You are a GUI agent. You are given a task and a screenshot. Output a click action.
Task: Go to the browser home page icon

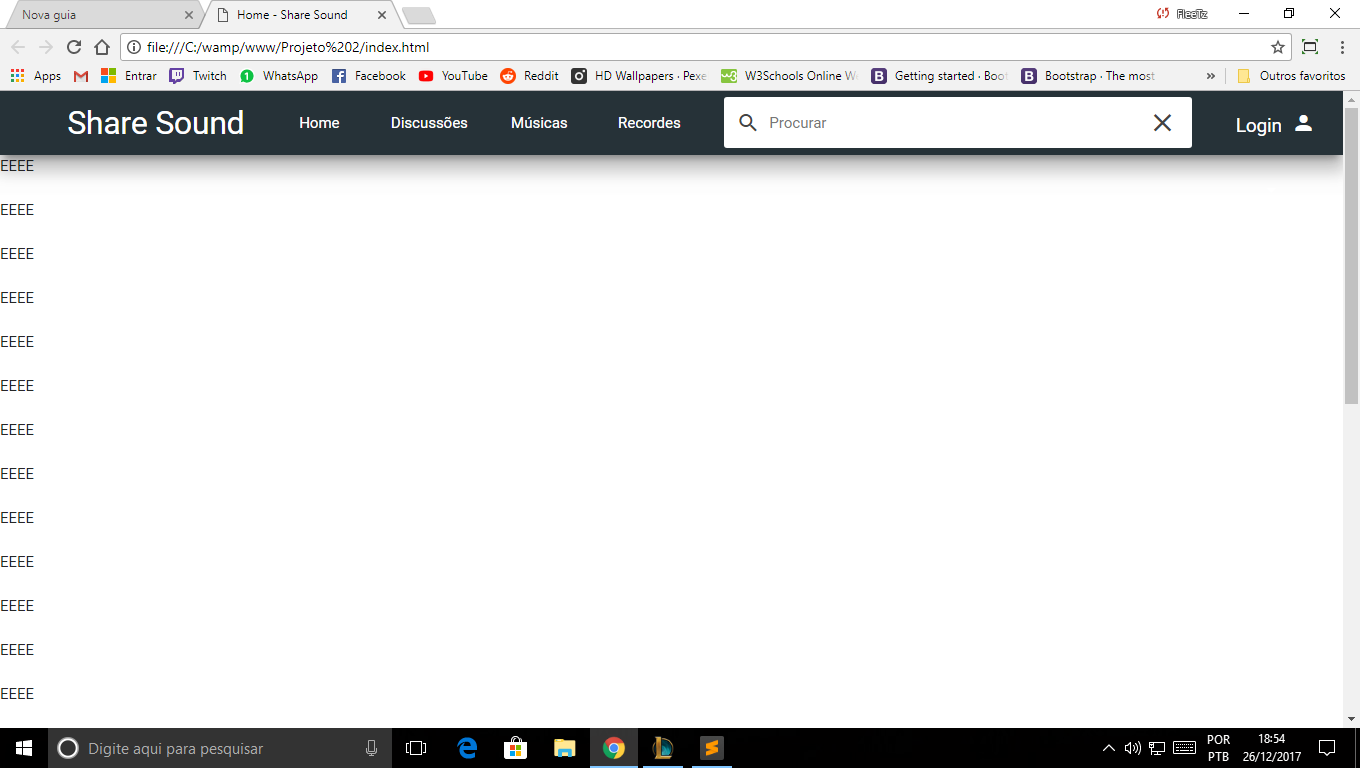[x=101, y=47]
